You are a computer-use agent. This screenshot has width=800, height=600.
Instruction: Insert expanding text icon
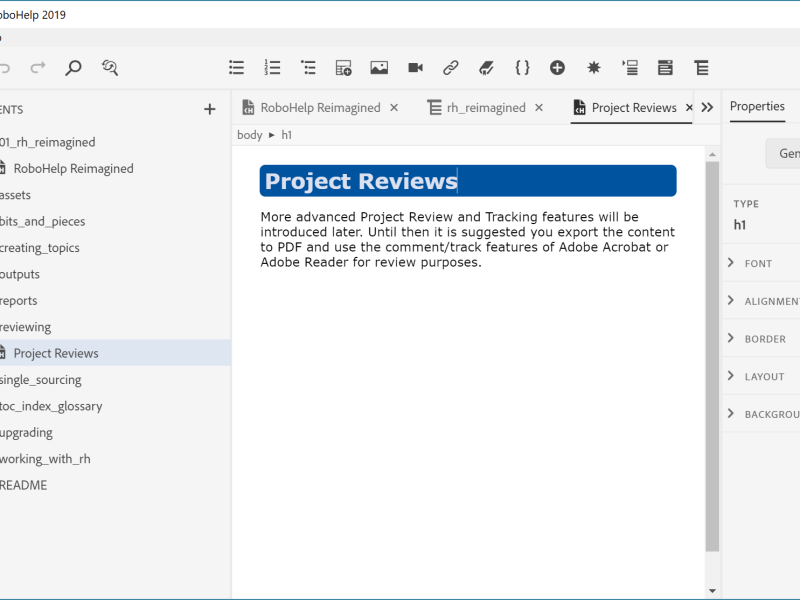(630, 67)
